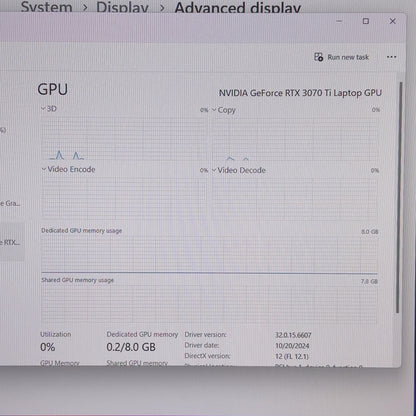Minimize the Task Manager window
This screenshot has width=416, height=416.
coord(339,21)
